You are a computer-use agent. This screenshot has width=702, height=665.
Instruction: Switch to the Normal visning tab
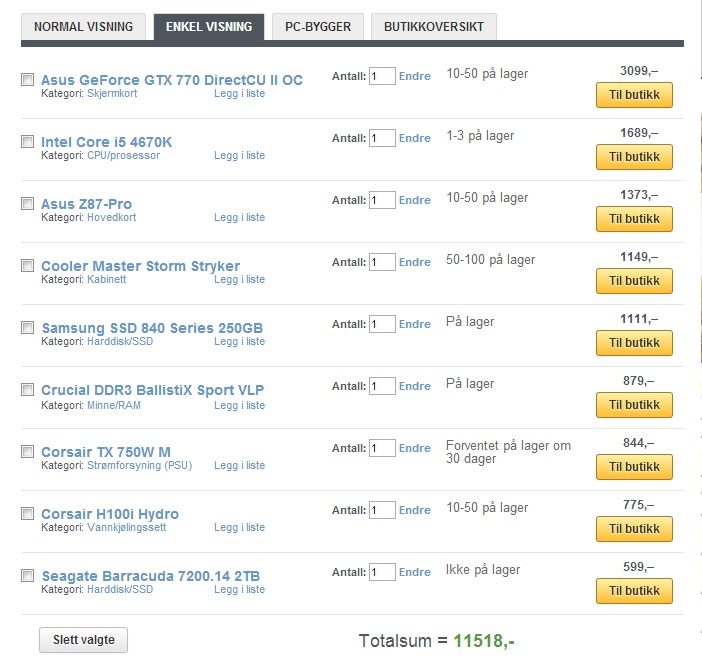click(83, 27)
